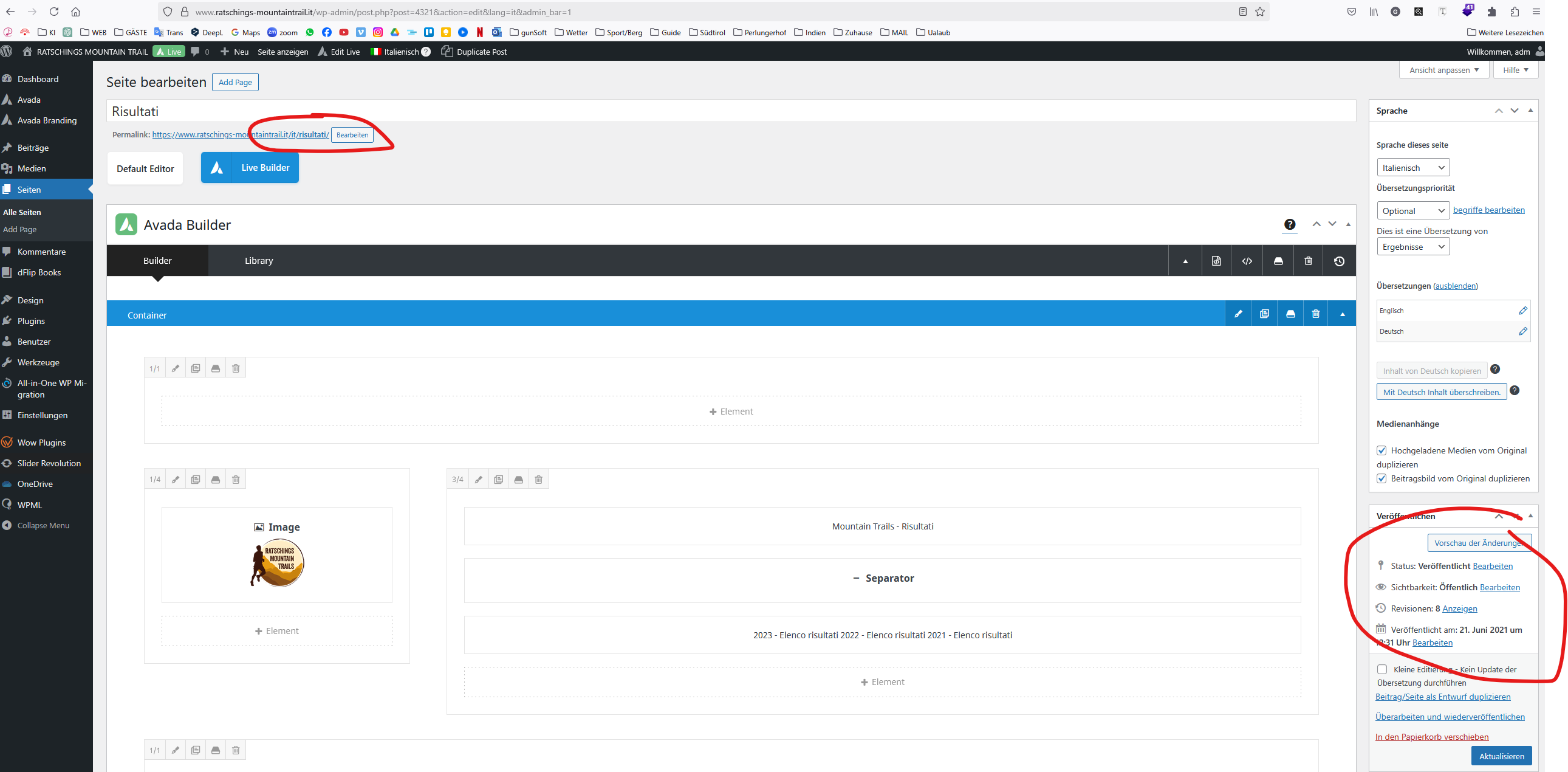Expand Ansicht anpassen panel

[x=1443, y=70]
